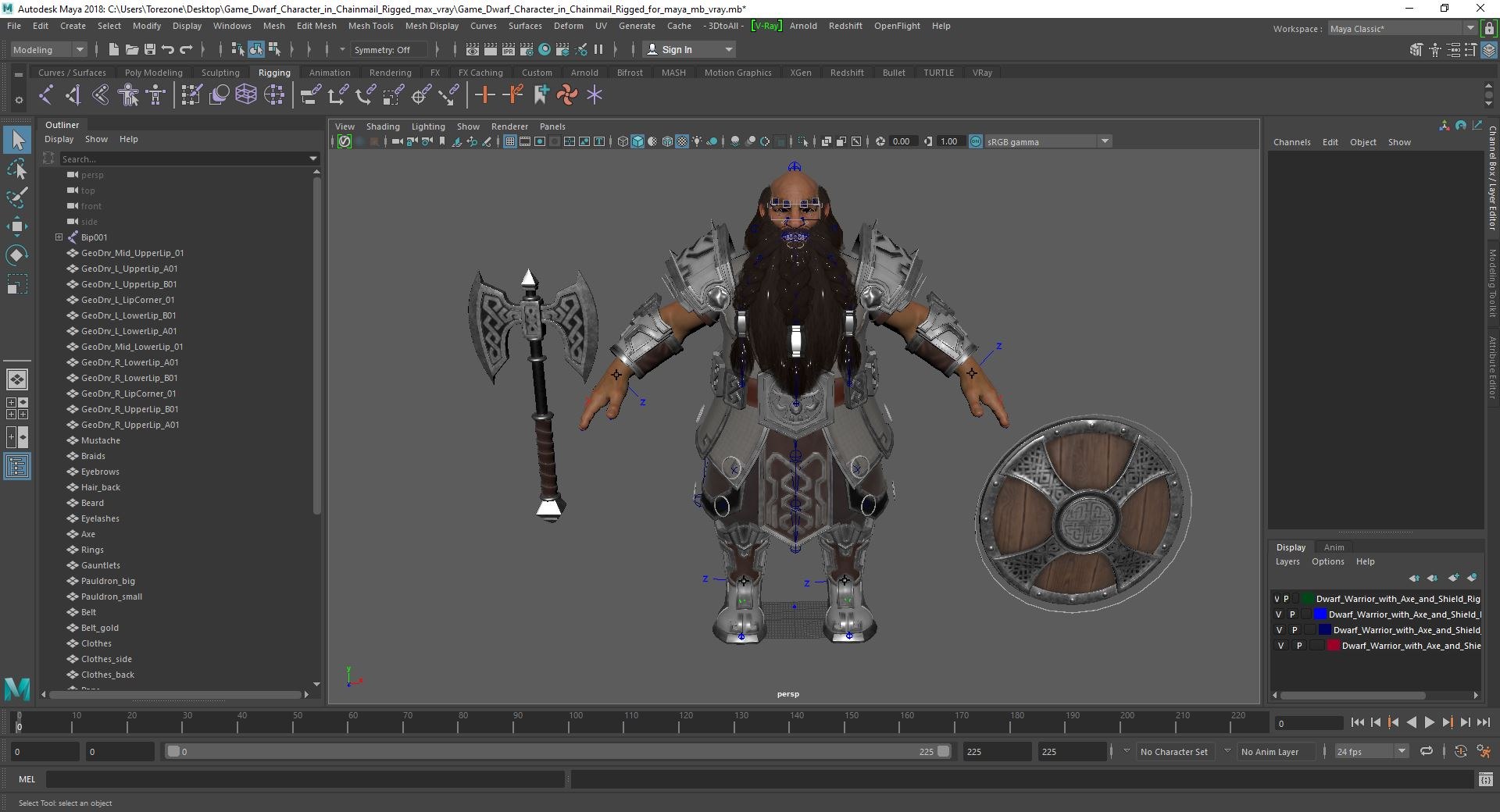Toggle playback P of the red swatch layer
1500x812 pixels.
click(1299, 646)
